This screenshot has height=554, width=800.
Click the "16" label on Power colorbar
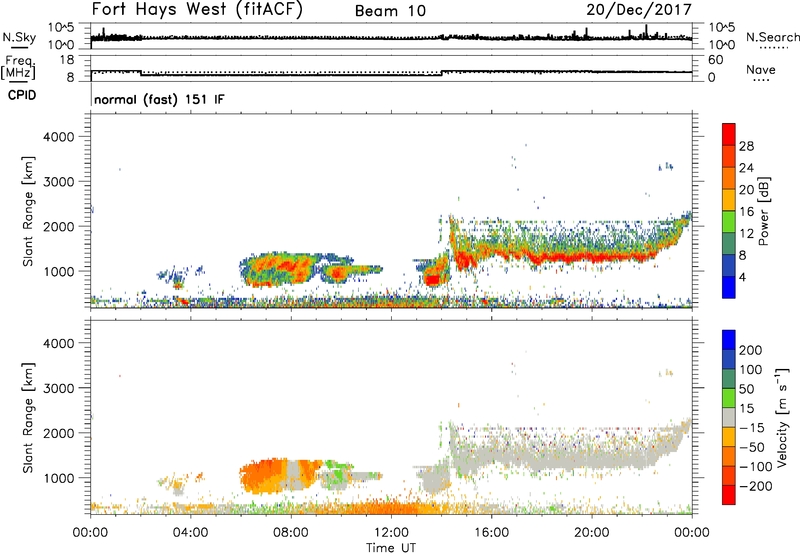(746, 212)
